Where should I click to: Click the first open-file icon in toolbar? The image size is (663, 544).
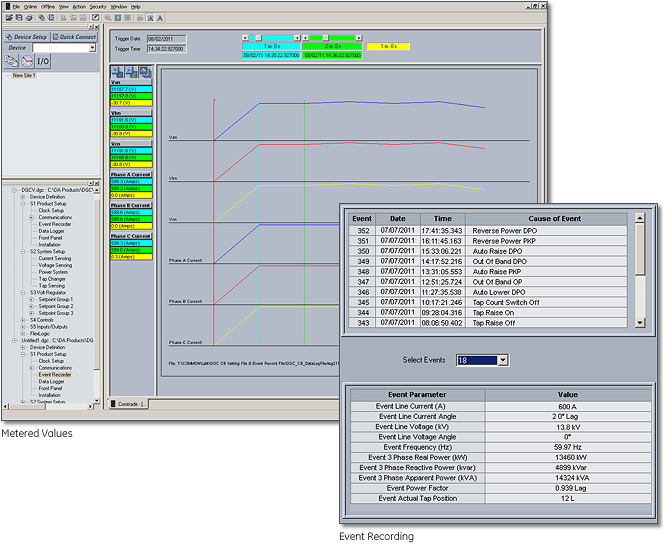7,17
